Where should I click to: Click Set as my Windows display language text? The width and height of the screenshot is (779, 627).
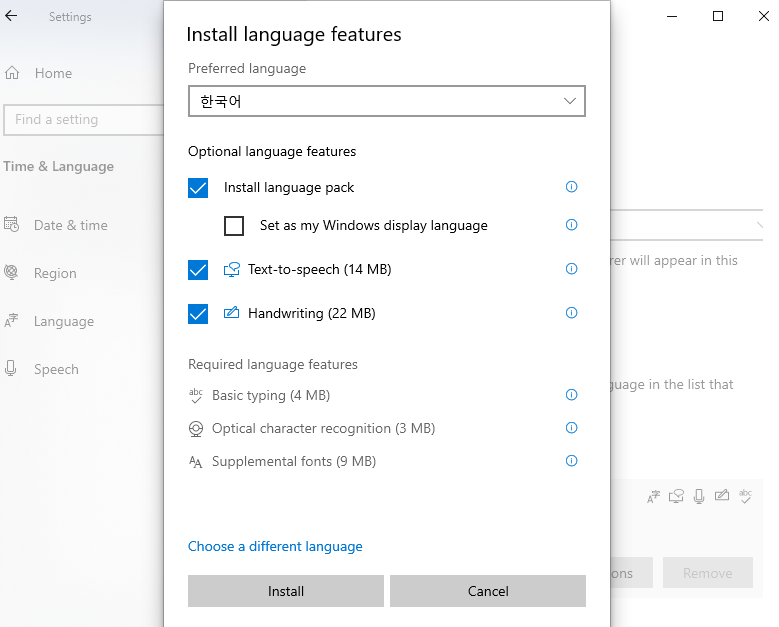[x=374, y=226]
